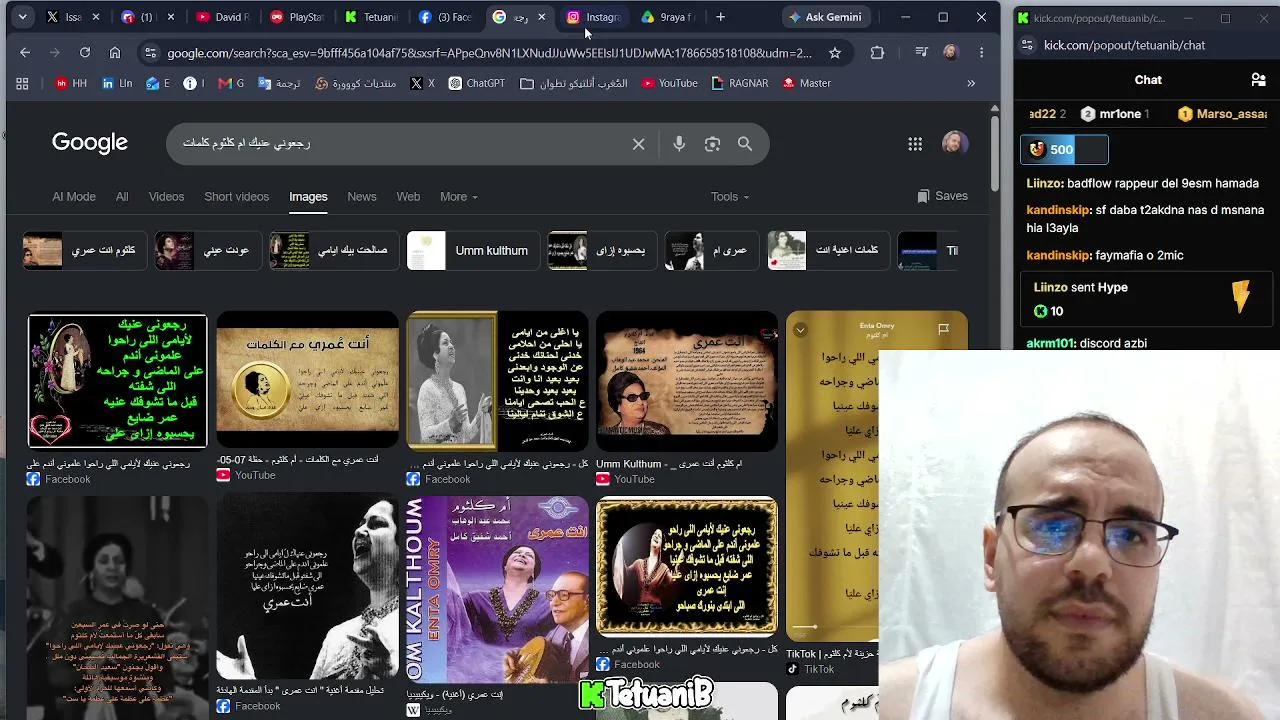1280x720 pixels.
Task: Show more hidden bookmarks chevron
Action: tap(970, 84)
